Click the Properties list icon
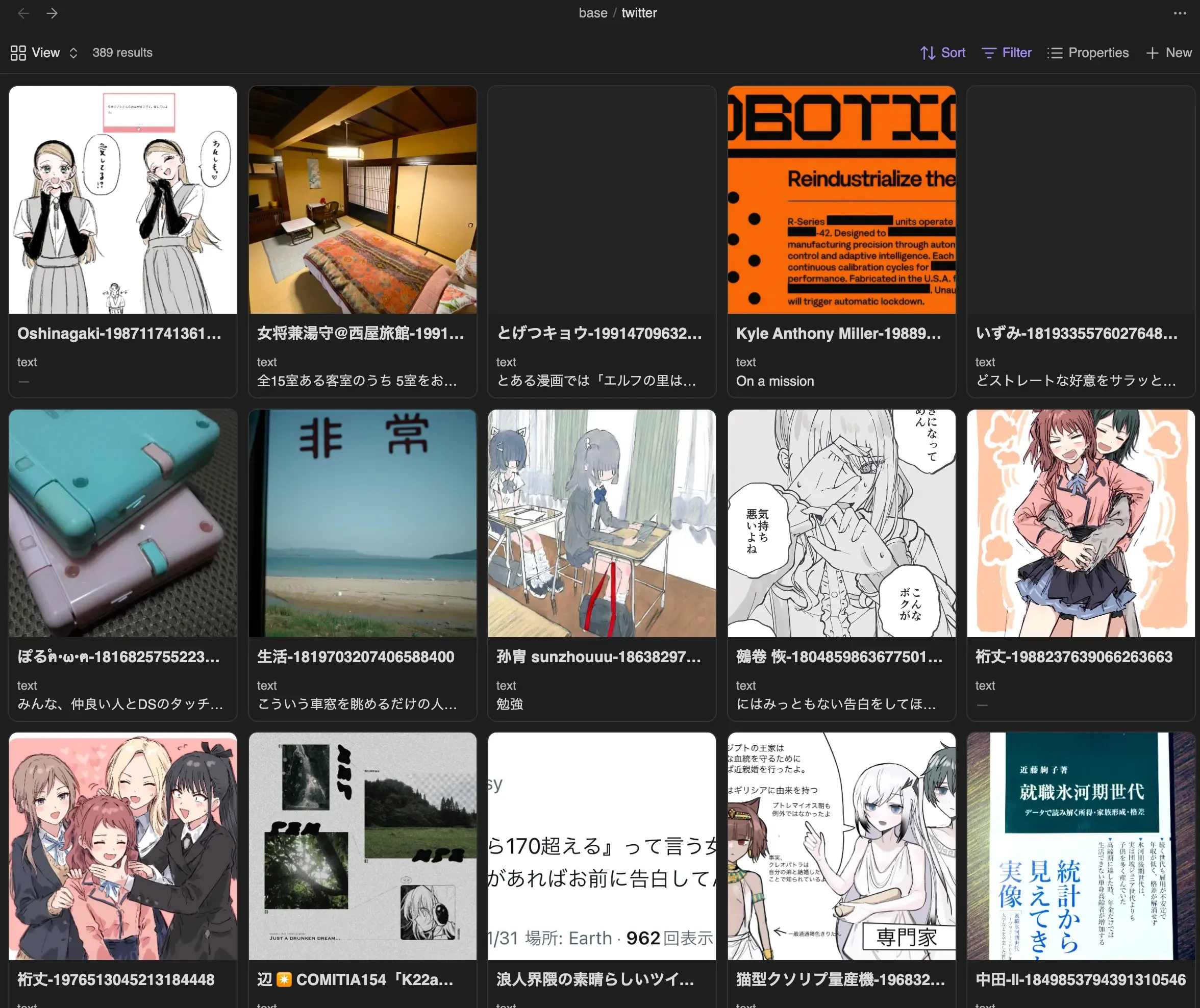The image size is (1200, 1008). click(x=1055, y=53)
